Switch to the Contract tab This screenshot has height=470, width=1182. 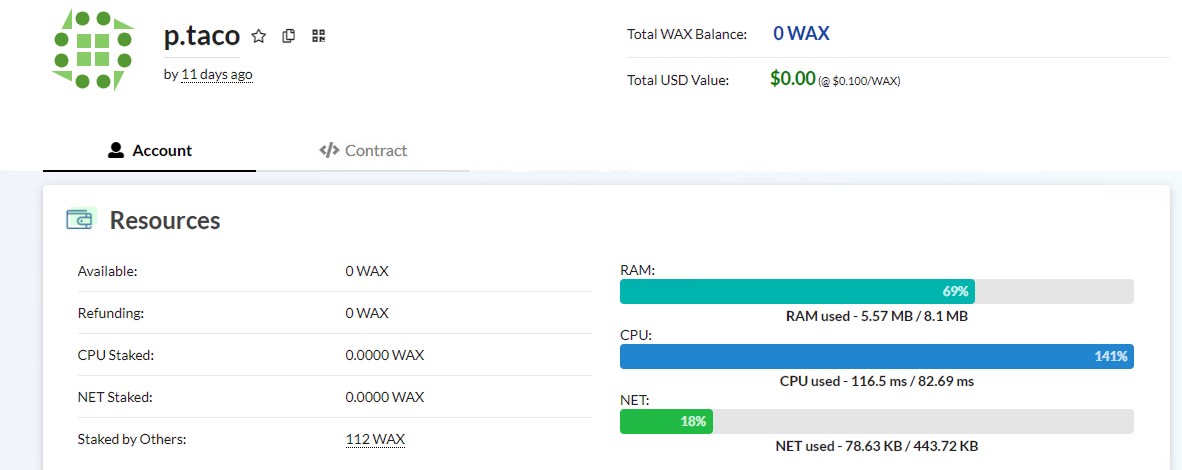point(363,150)
